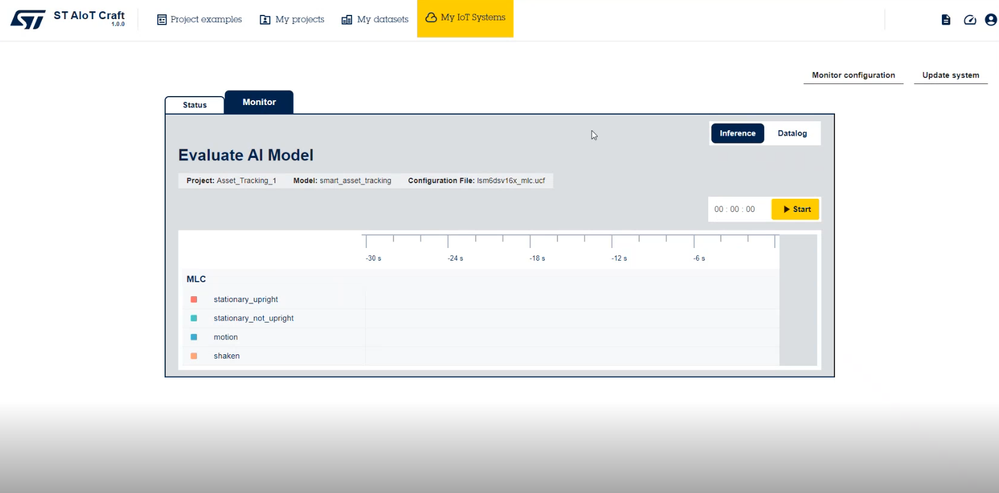
Task: Click the My datasets chart icon
Action: (347, 20)
